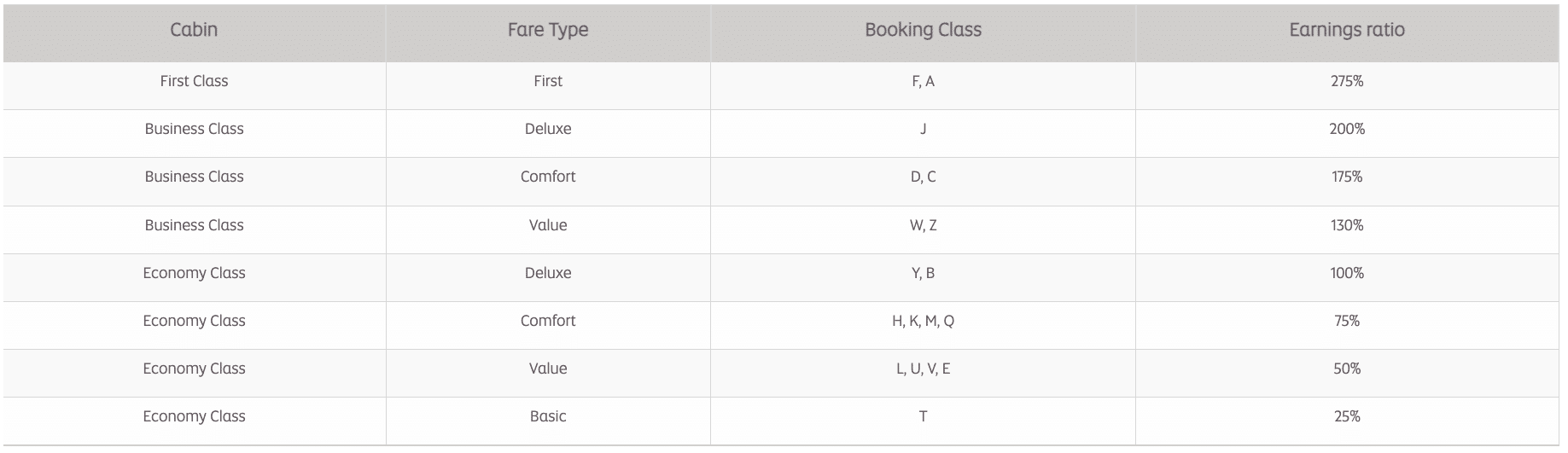1568x453 pixels.
Task: Select the H, K, M, Q cell
Action: click(x=923, y=321)
